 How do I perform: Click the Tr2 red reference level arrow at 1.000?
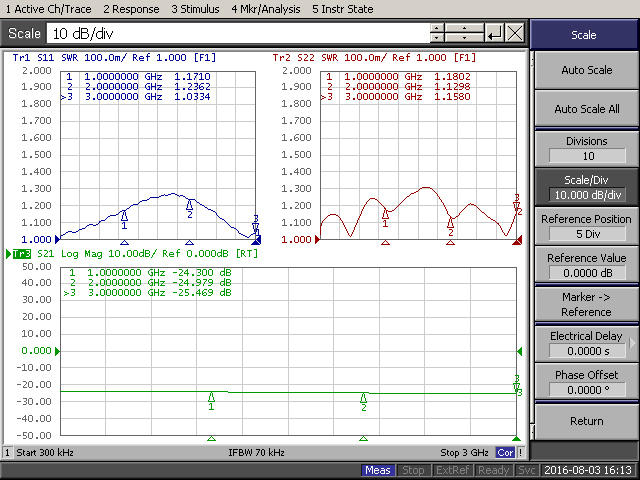coord(317,240)
